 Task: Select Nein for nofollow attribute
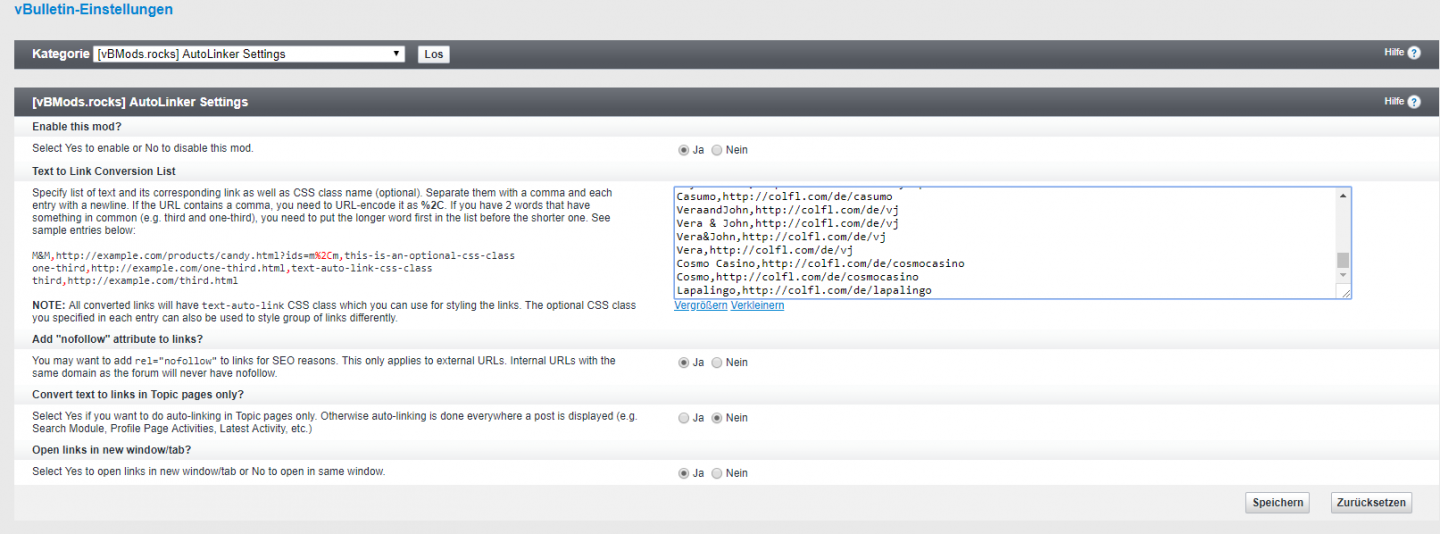tap(717, 363)
